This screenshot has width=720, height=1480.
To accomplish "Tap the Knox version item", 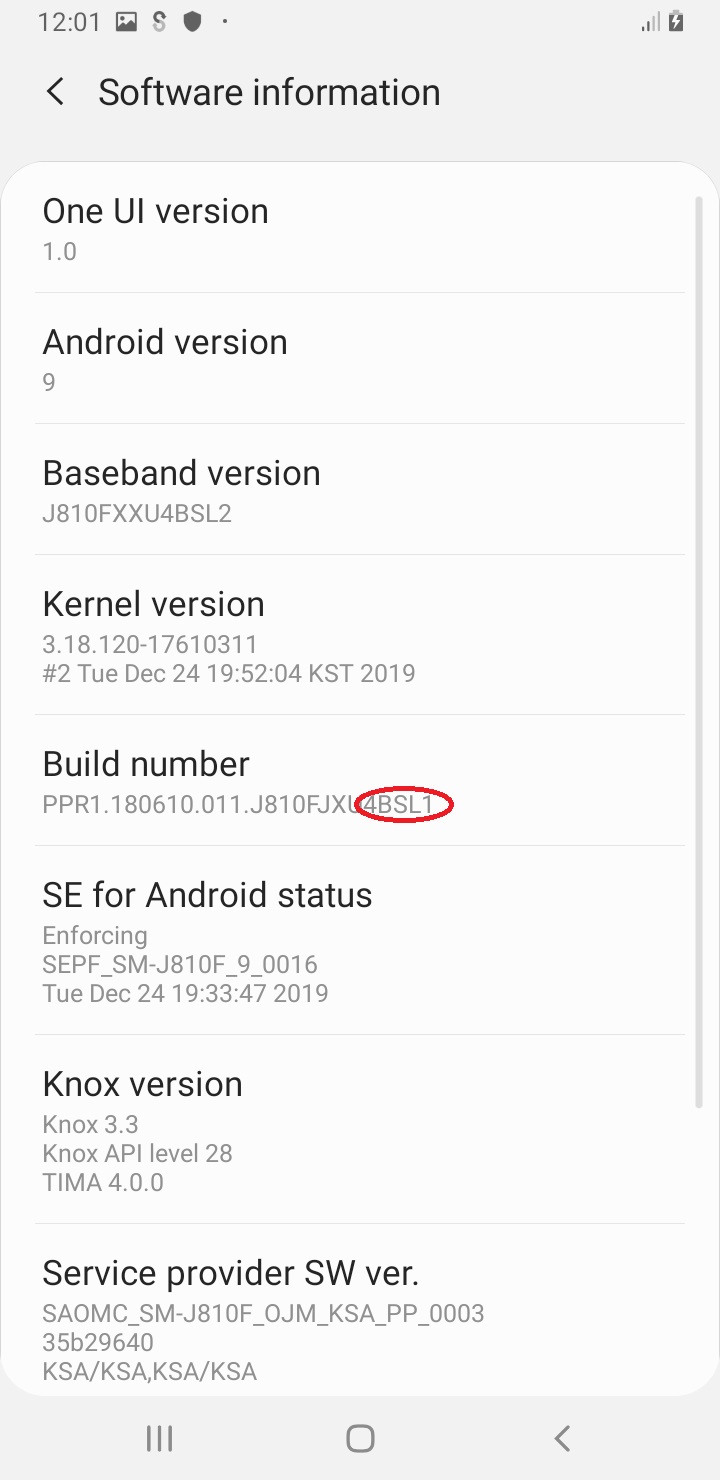I will point(360,1130).
